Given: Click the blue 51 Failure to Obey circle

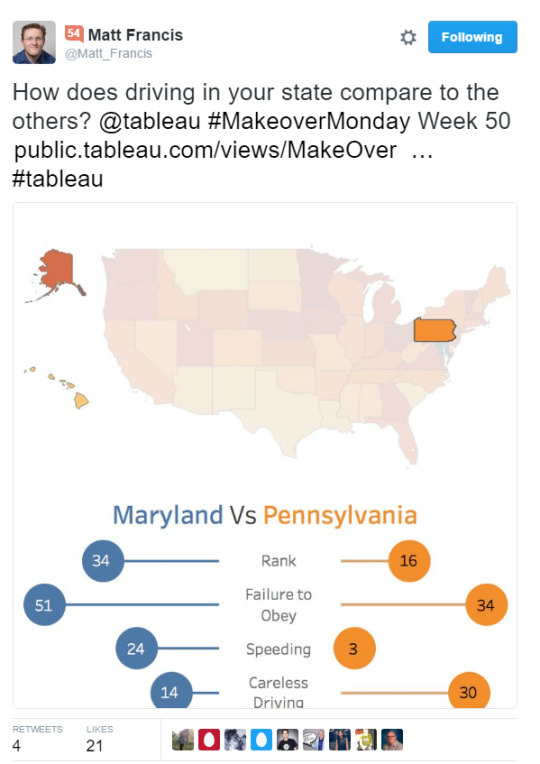Looking at the screenshot, I should [x=44, y=605].
